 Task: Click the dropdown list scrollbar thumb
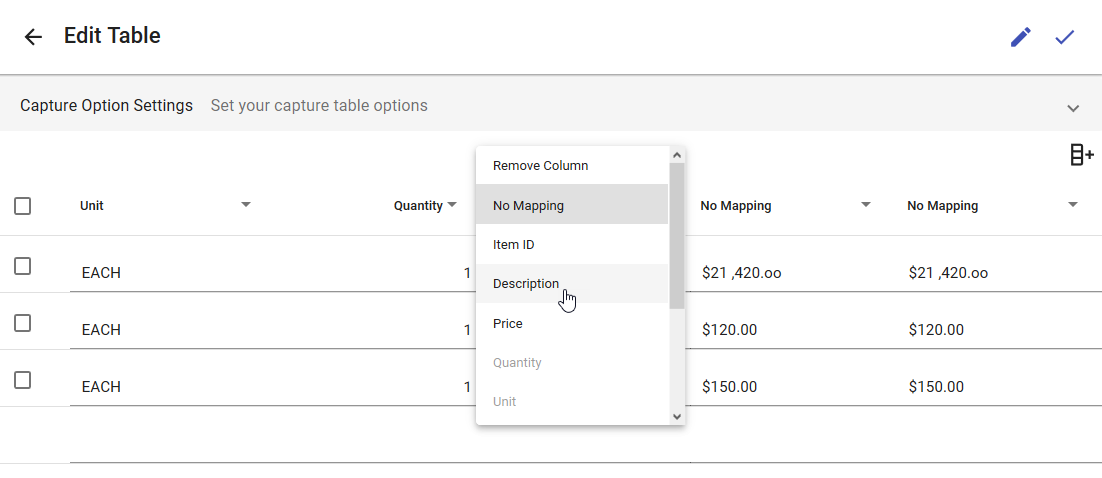(x=677, y=235)
